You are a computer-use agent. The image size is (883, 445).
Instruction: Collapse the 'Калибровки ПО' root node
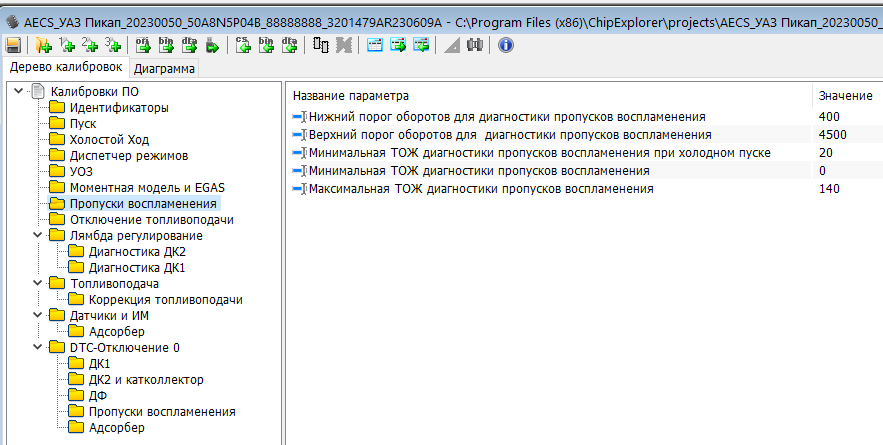[18, 91]
